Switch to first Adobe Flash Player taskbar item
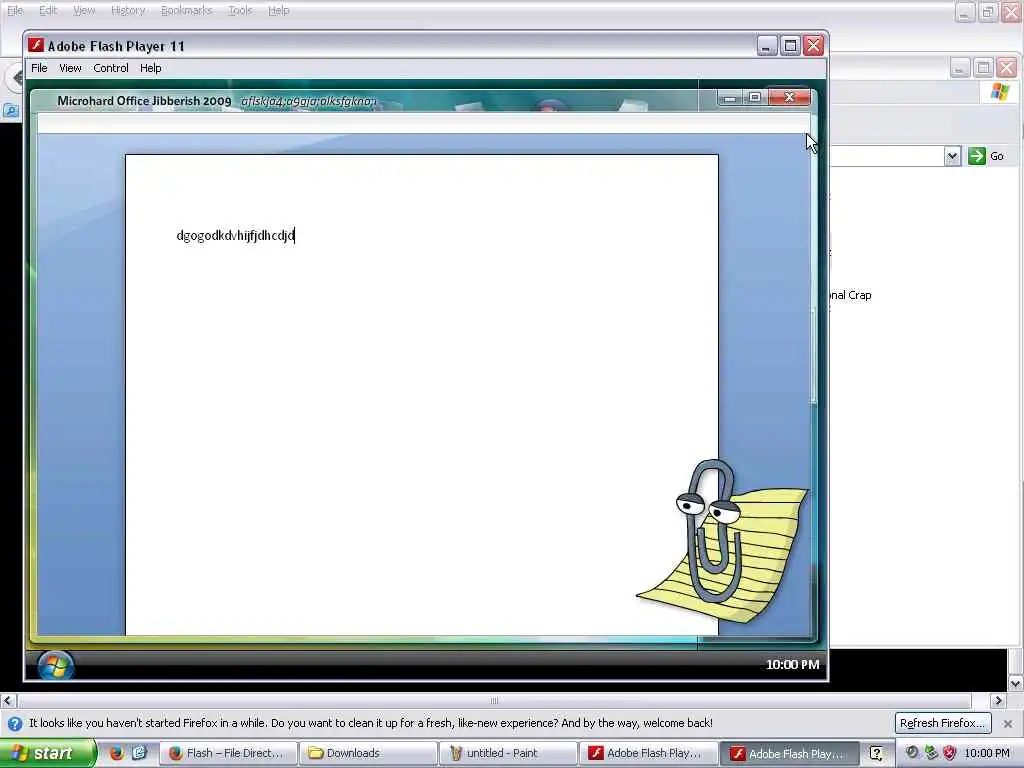The height and width of the screenshot is (768, 1024). point(648,753)
